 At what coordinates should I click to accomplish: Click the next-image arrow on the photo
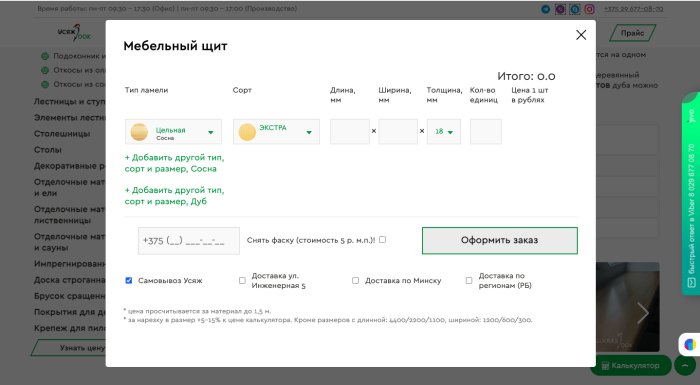(x=643, y=313)
